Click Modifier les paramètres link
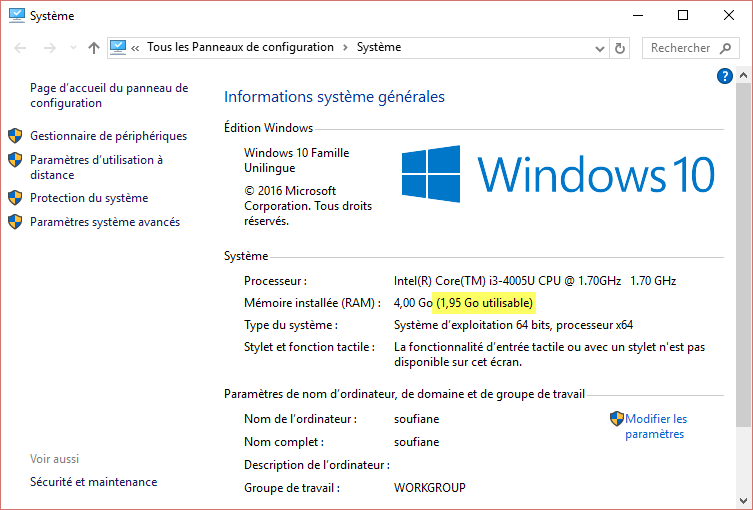The image size is (753, 510). pyautogui.click(x=656, y=426)
